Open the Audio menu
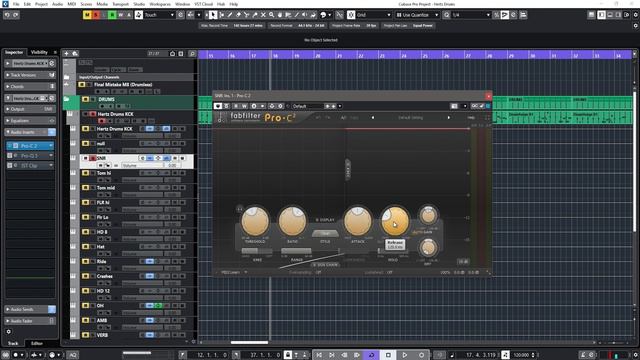Viewport: 640px width, 360px height. 58,4
